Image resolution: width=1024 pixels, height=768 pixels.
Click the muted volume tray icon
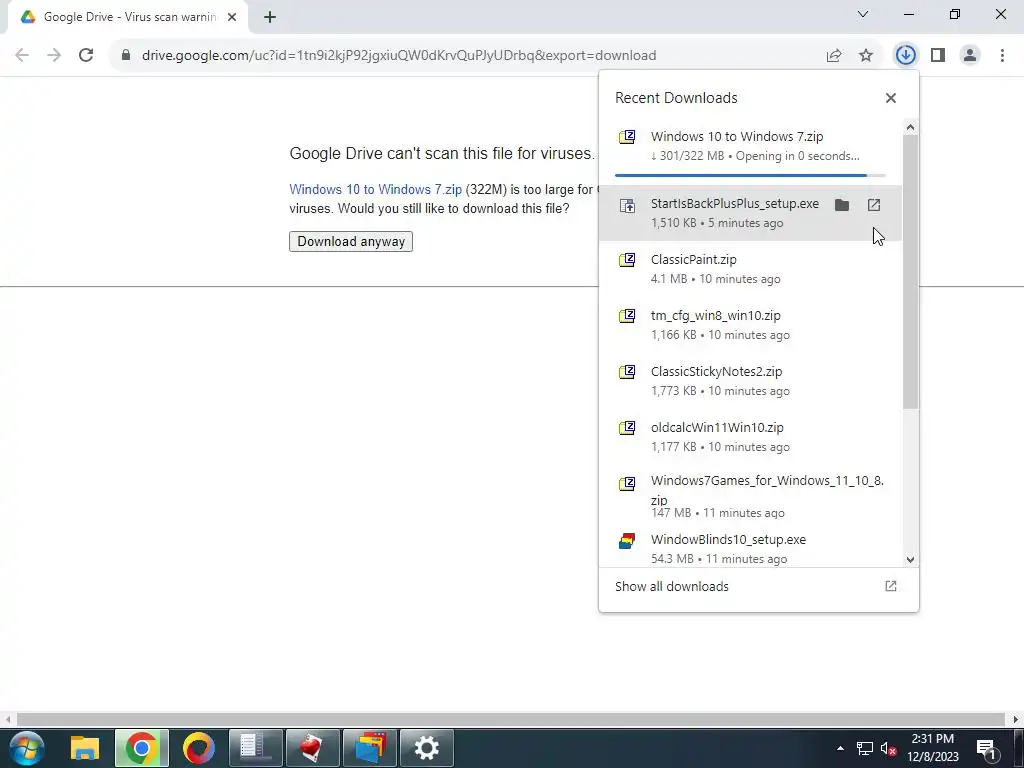[x=888, y=748]
